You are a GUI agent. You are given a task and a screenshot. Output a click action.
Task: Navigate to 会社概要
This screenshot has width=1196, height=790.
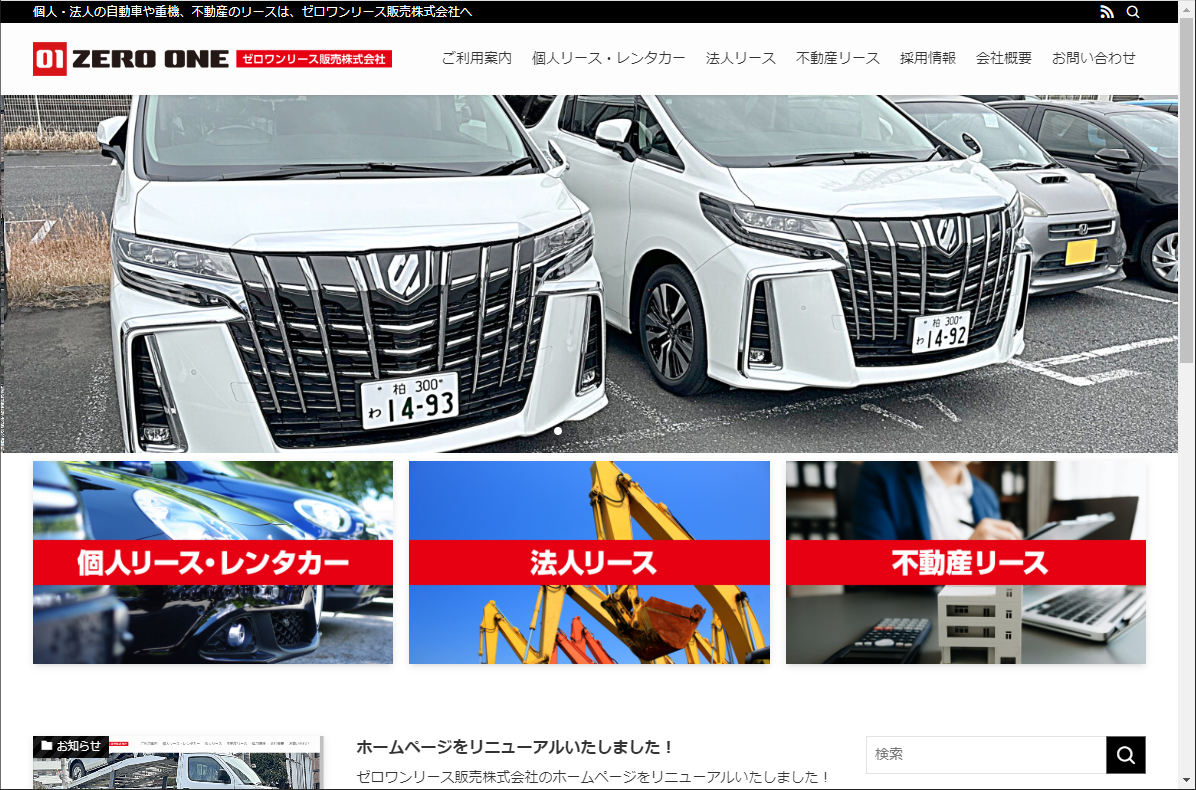tap(1003, 58)
